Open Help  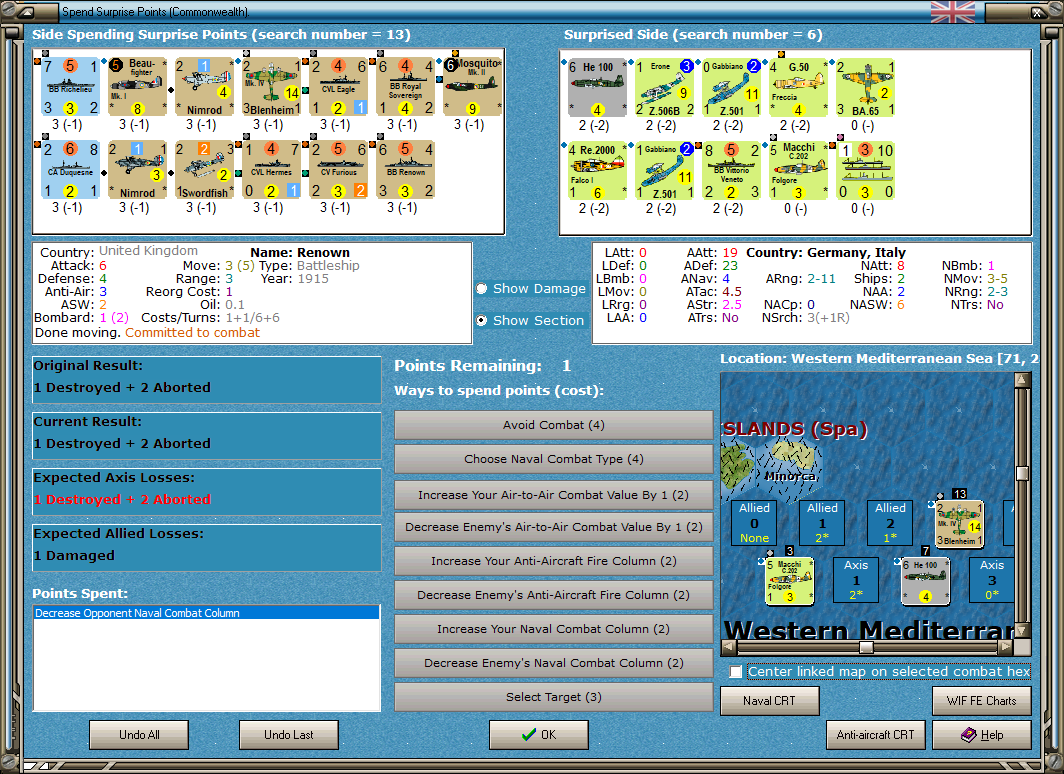(x=982, y=735)
